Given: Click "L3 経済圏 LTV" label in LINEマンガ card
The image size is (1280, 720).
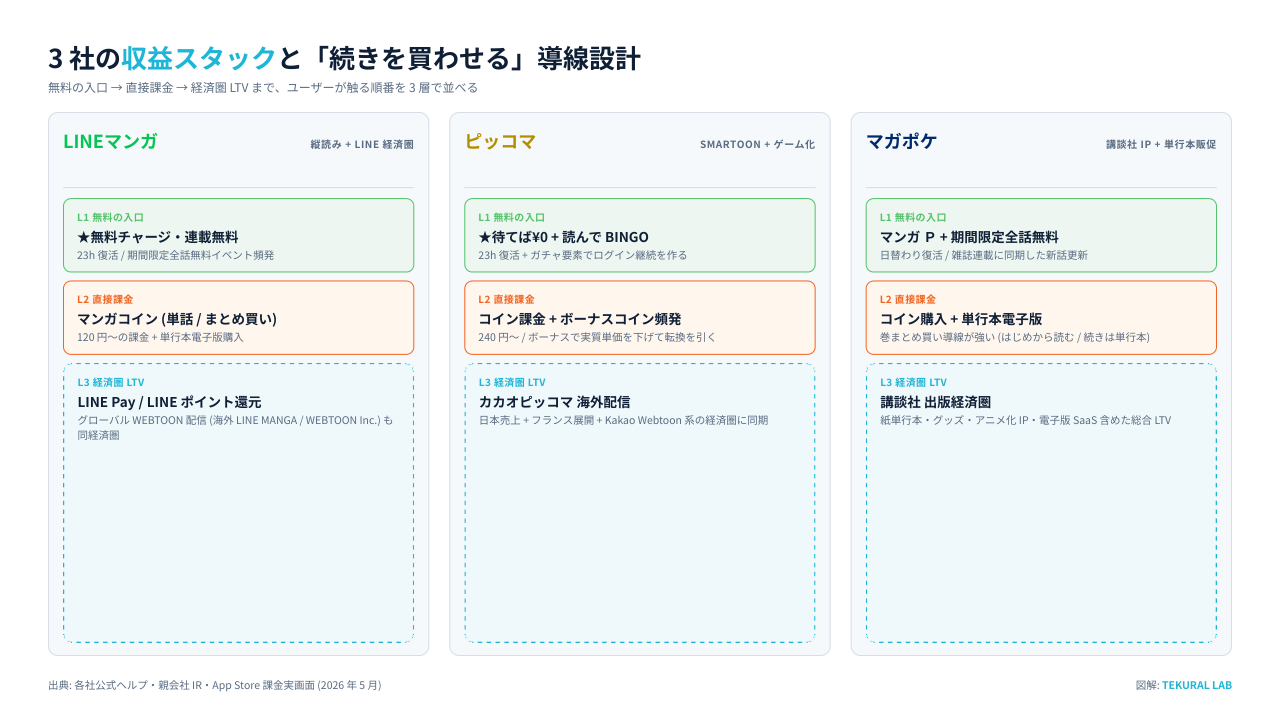Looking at the screenshot, I should pyautogui.click(x=111, y=382).
